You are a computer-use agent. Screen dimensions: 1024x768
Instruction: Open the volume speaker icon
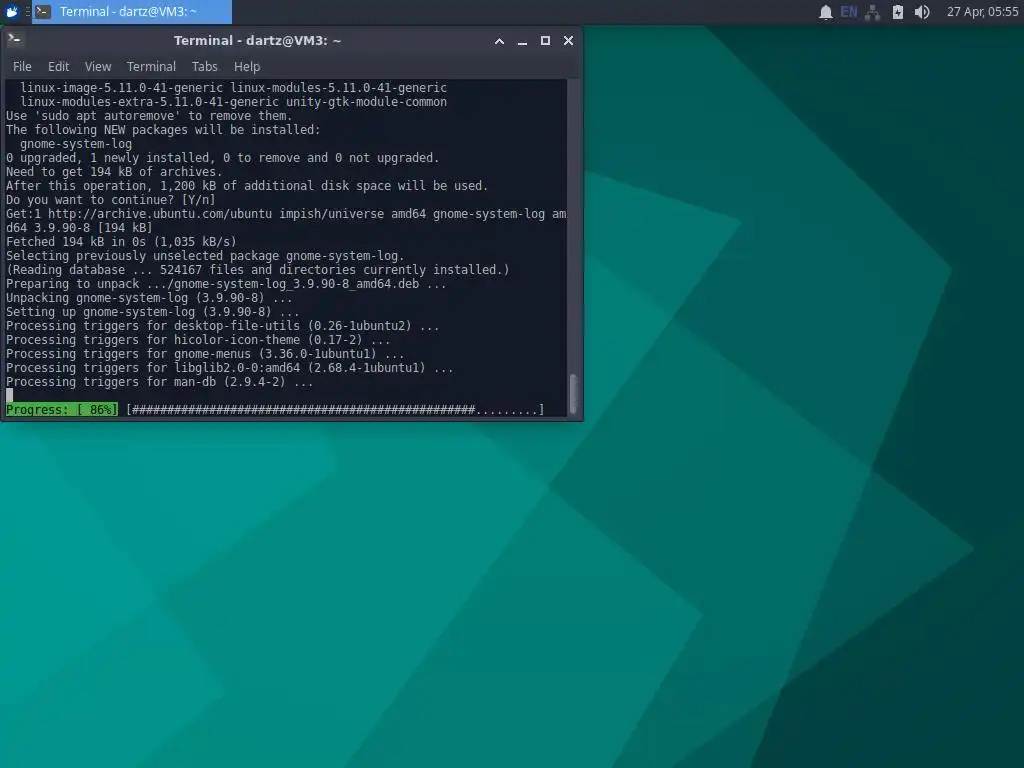coord(921,12)
